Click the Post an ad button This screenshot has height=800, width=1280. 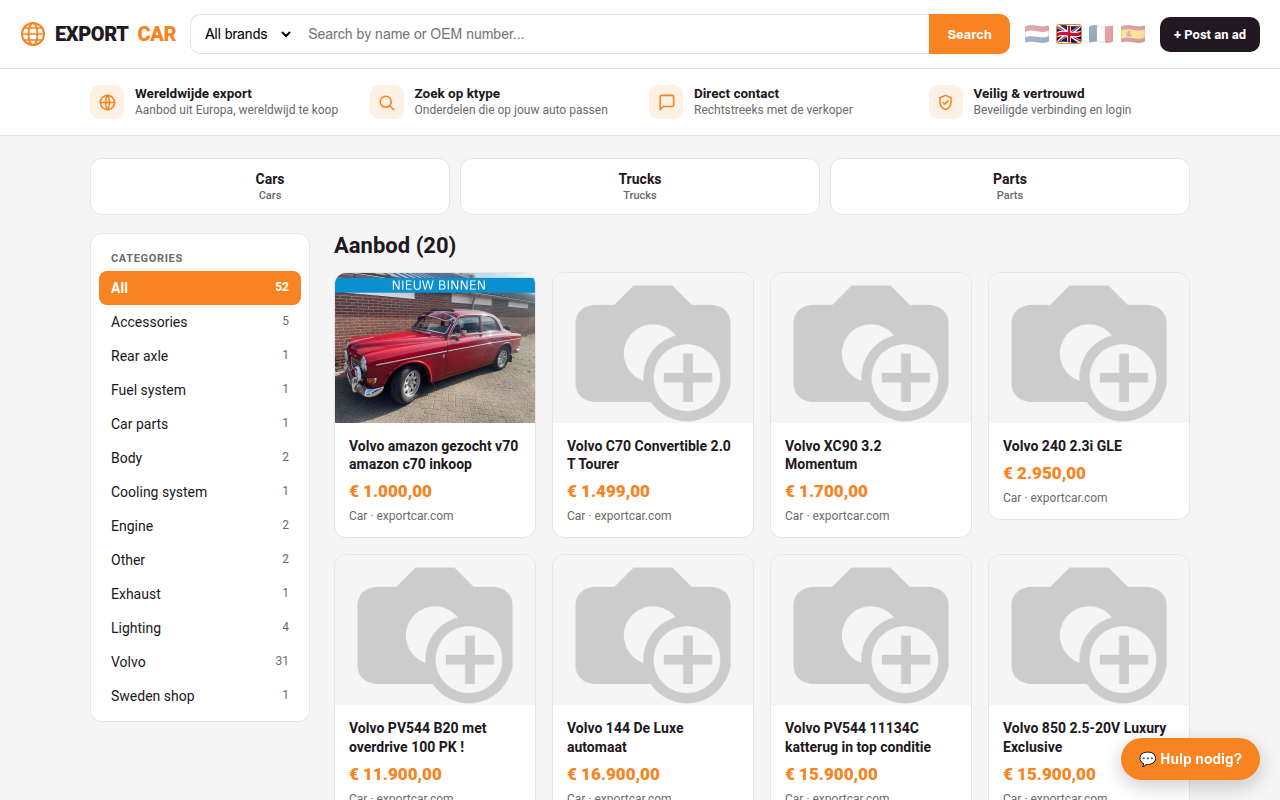(x=1210, y=34)
